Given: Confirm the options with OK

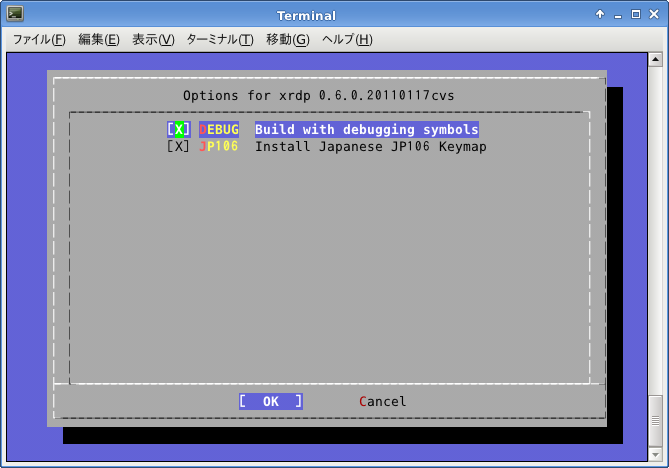Looking at the screenshot, I should pos(271,401).
